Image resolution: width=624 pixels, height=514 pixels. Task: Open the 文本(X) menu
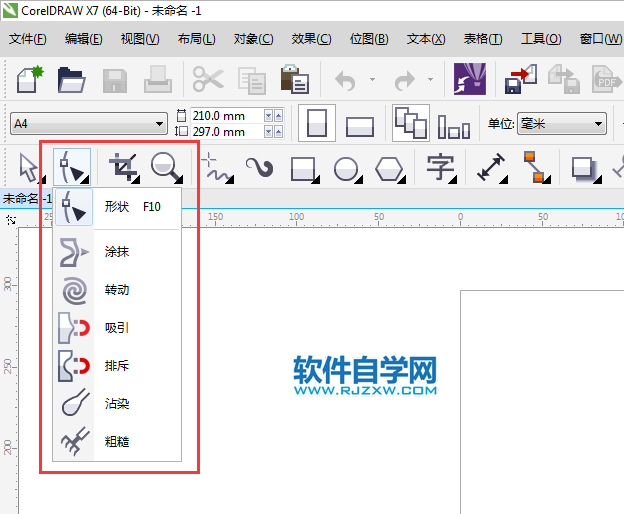(x=426, y=39)
